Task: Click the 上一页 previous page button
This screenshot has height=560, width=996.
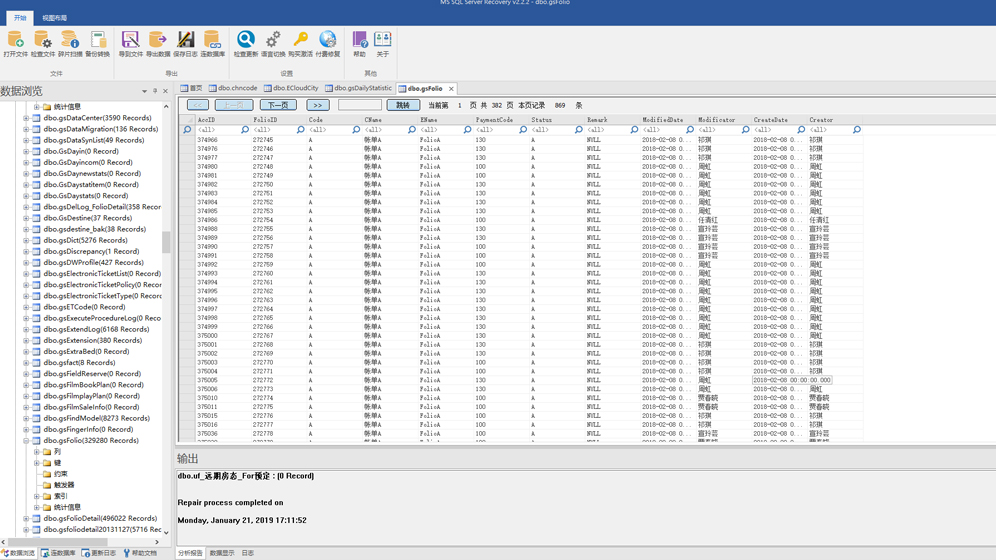Action: pos(234,105)
